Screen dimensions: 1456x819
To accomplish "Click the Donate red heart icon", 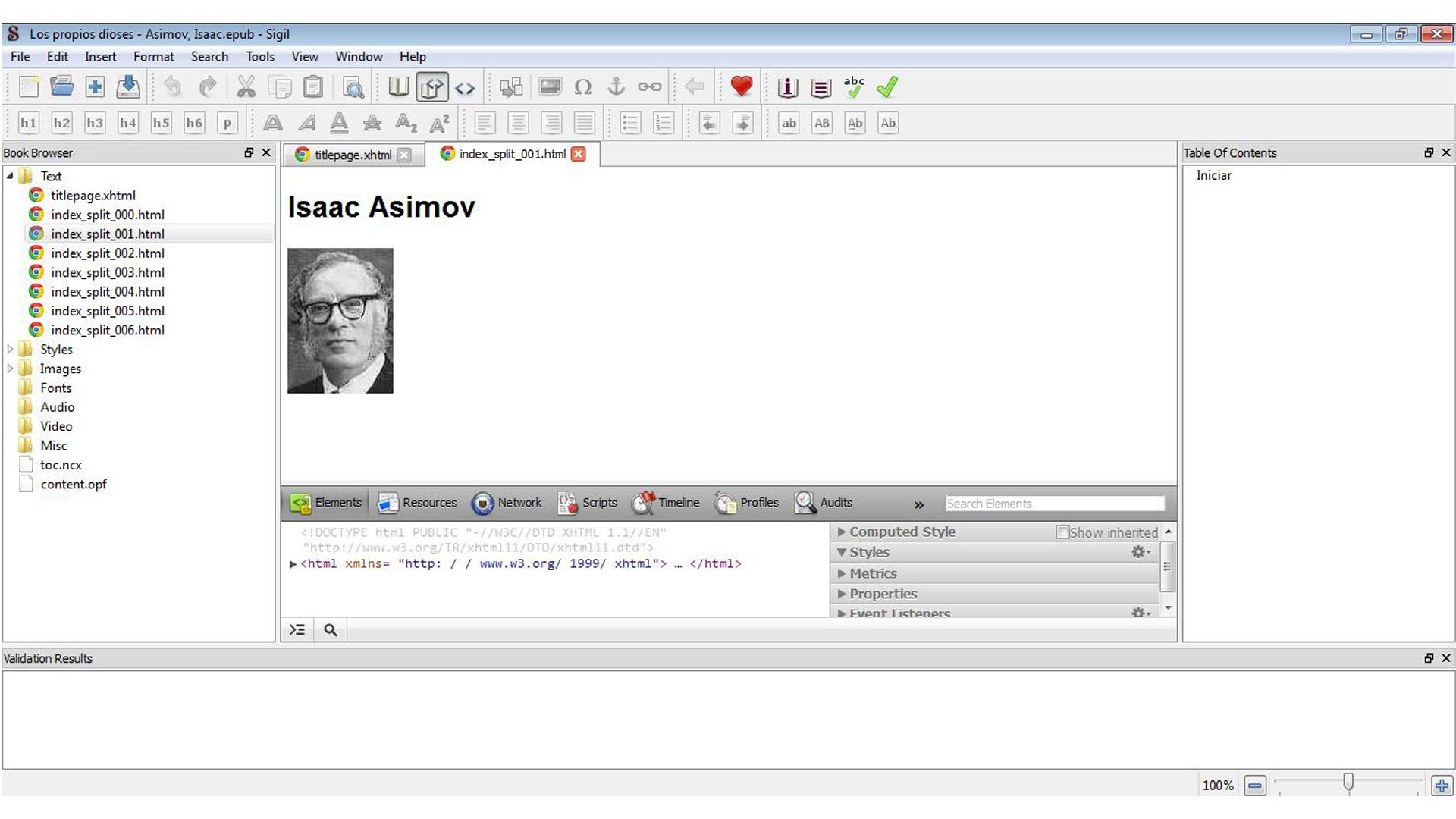I will [x=741, y=86].
